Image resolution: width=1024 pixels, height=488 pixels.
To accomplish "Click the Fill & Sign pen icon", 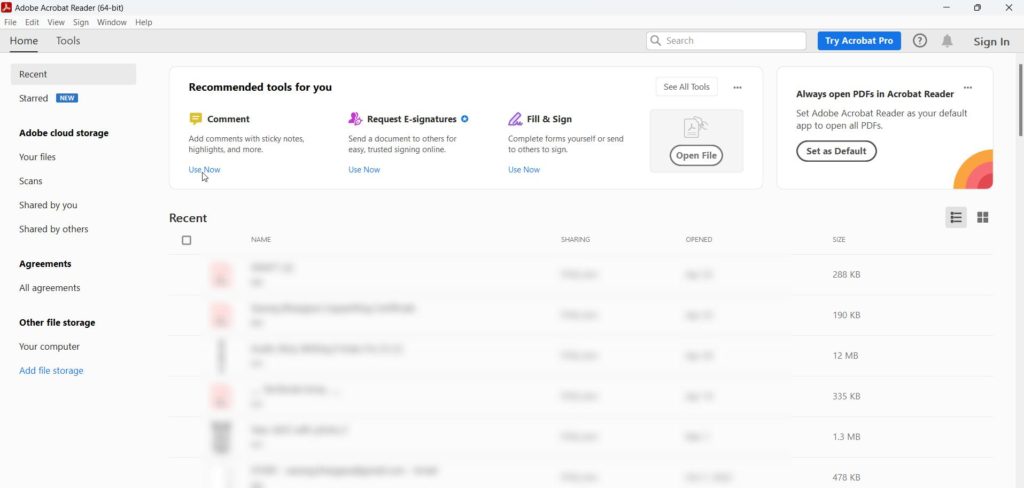I will [515, 119].
